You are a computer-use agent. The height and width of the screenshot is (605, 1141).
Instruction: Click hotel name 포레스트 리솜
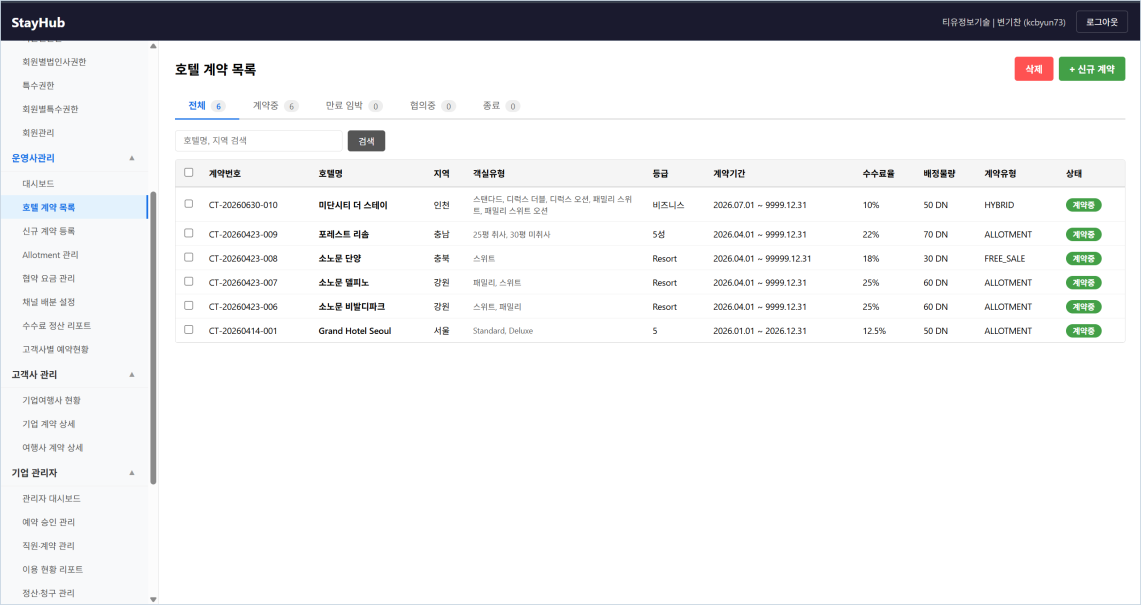[x=343, y=234]
